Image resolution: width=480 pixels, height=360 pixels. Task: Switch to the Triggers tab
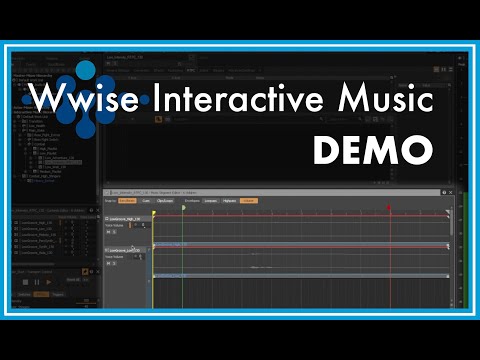tap(58, 294)
